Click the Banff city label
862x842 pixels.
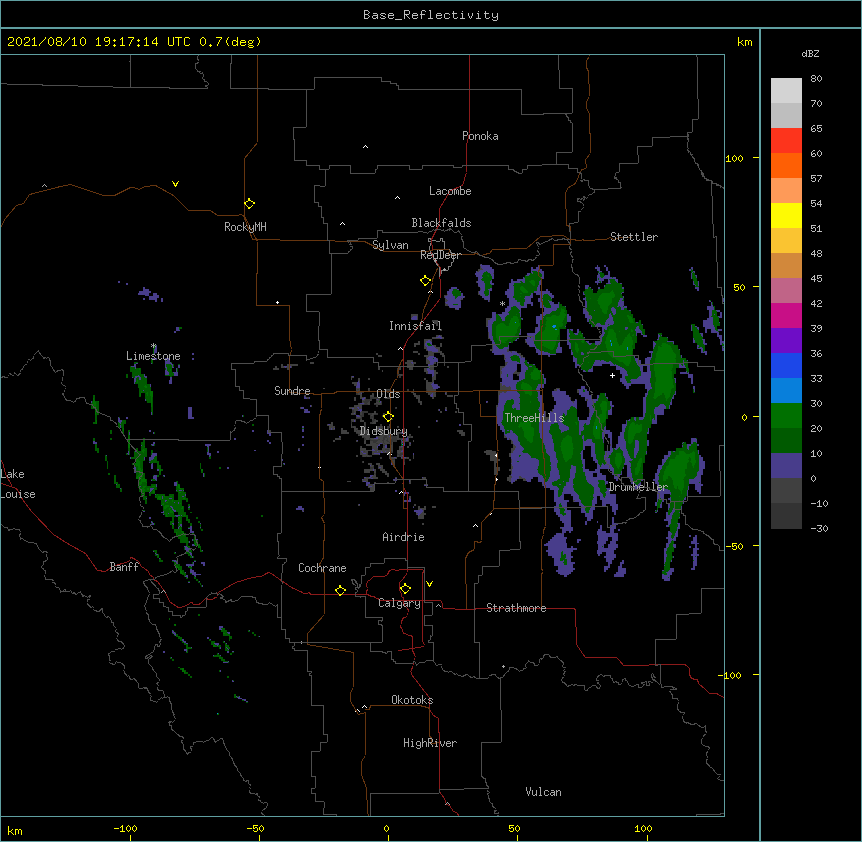tap(124, 567)
